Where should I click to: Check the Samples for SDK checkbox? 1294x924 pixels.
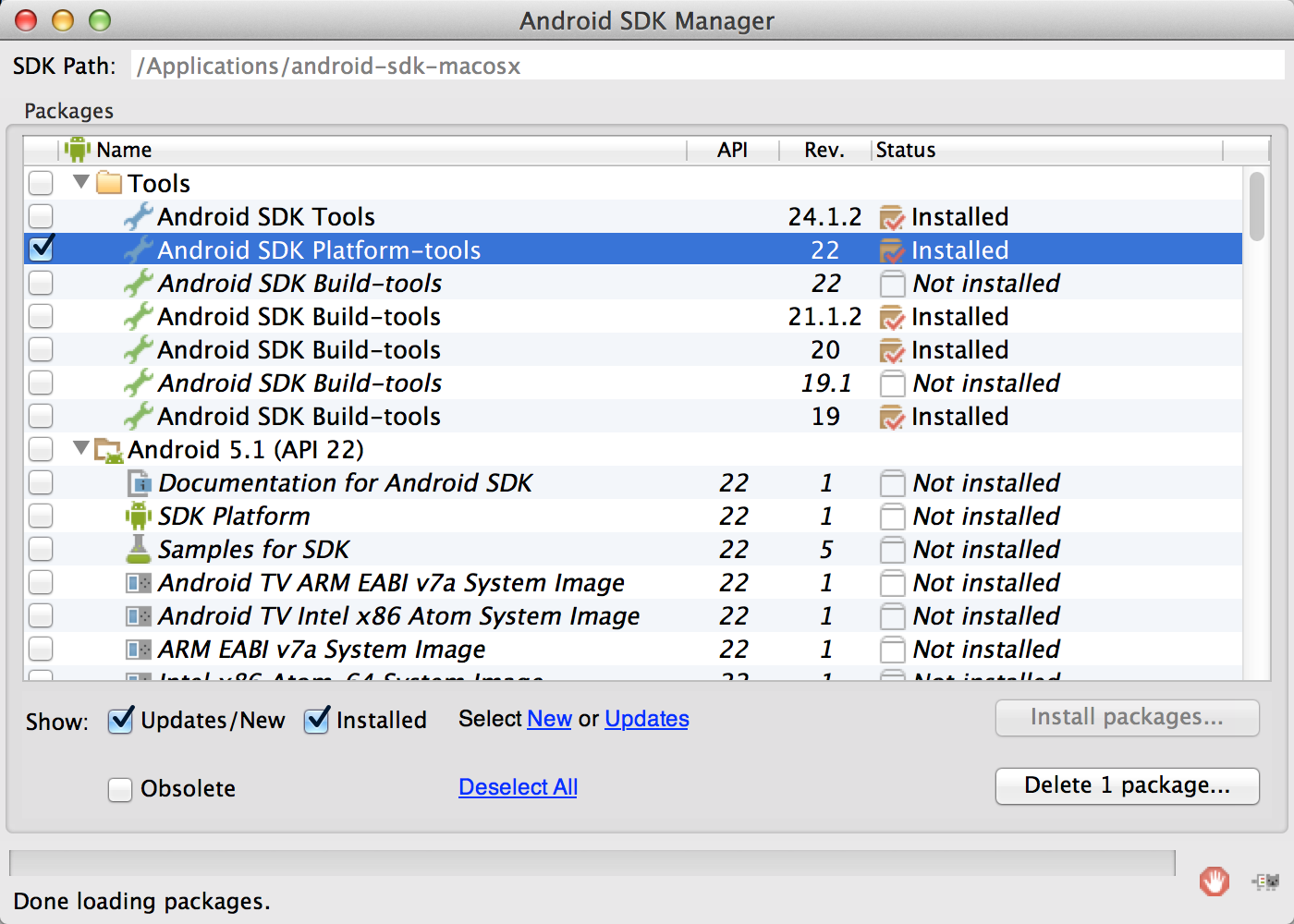[41, 549]
